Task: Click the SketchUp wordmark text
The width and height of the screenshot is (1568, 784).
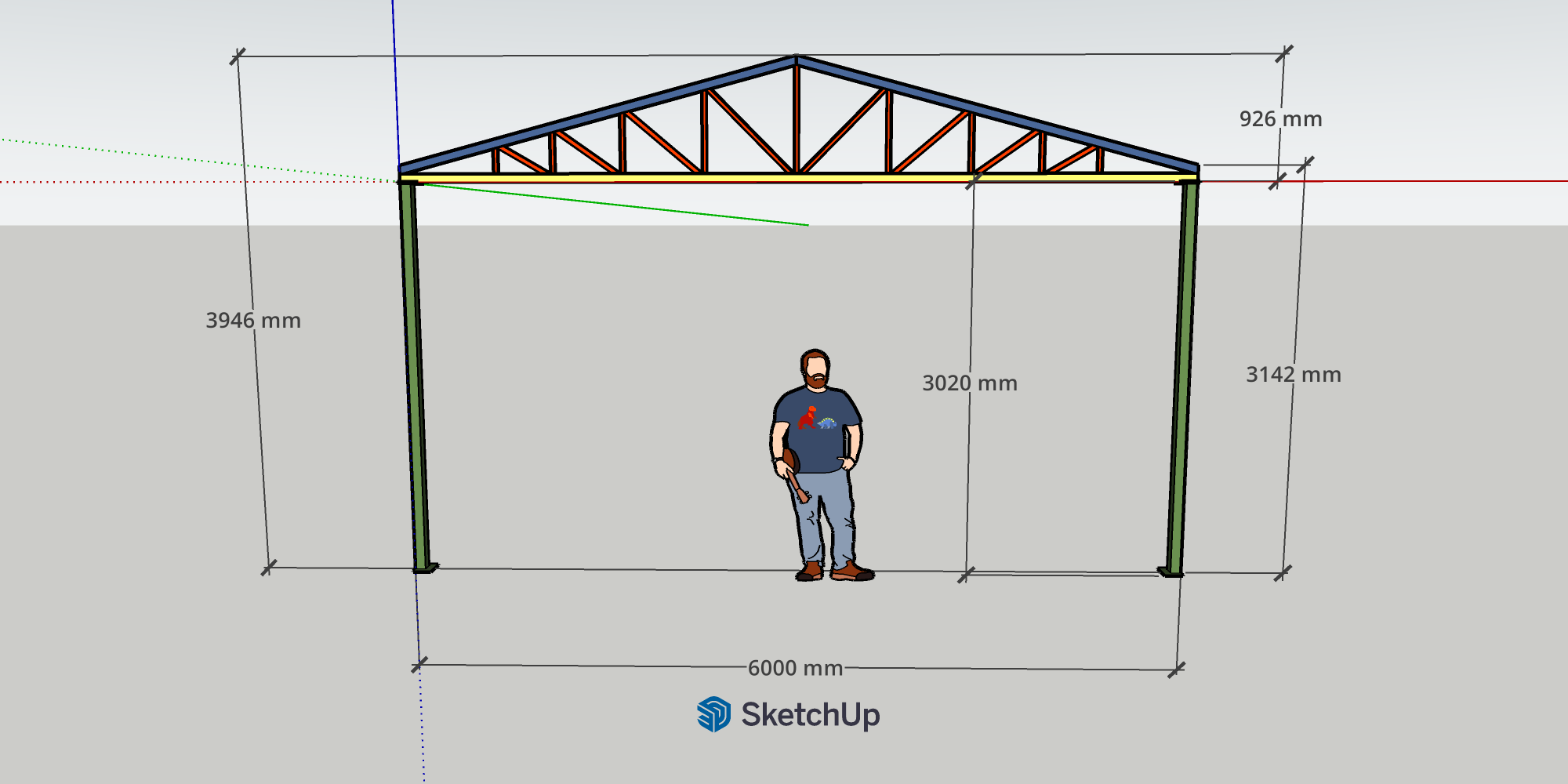Action: tap(811, 714)
